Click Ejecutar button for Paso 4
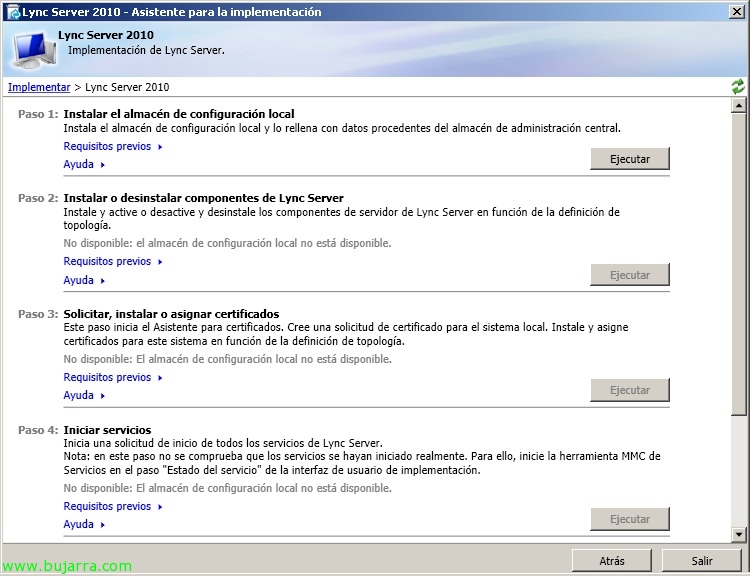Screen dimensions: 750x576 pyautogui.click(x=629, y=519)
